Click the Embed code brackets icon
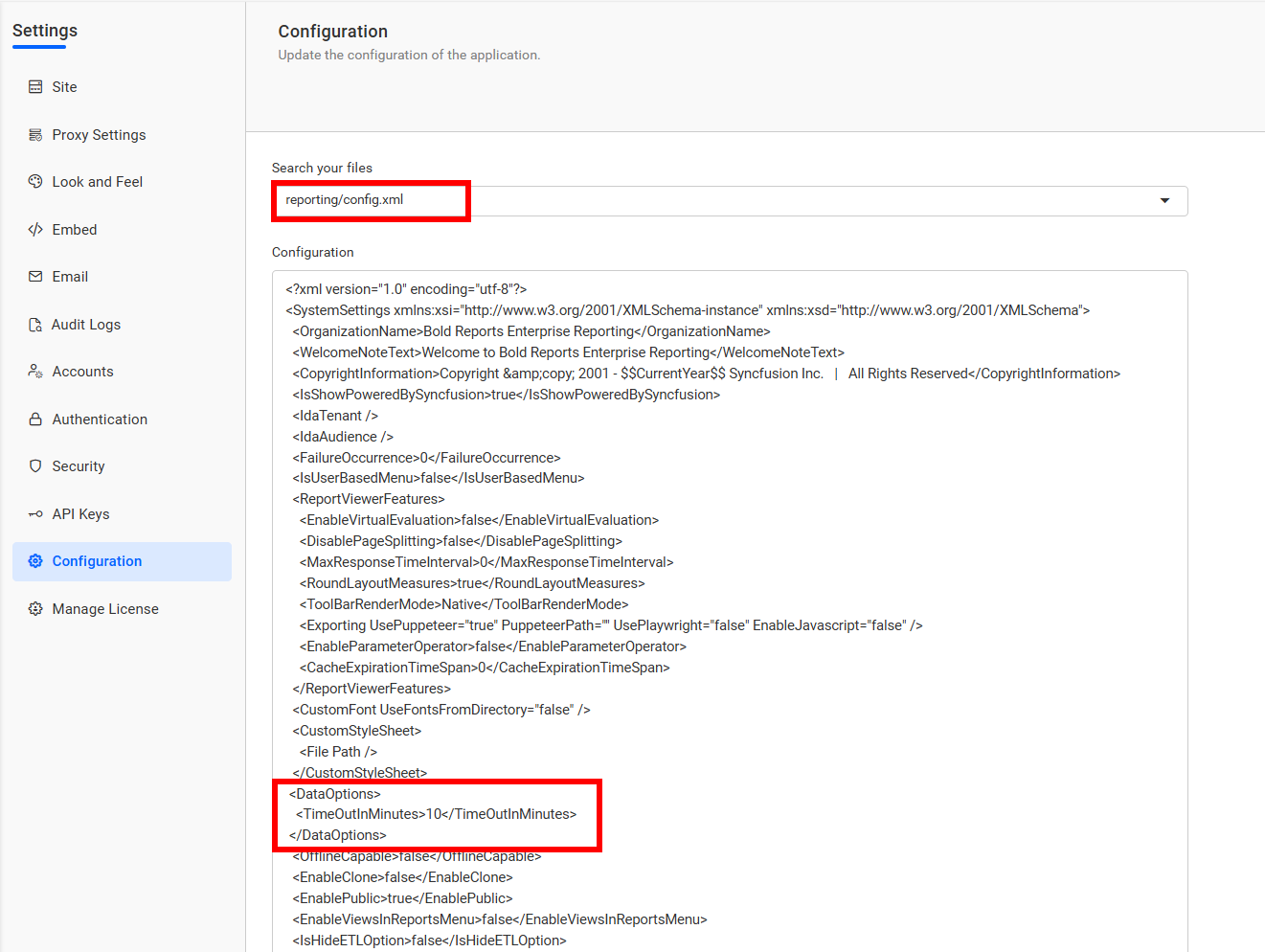 coord(35,230)
